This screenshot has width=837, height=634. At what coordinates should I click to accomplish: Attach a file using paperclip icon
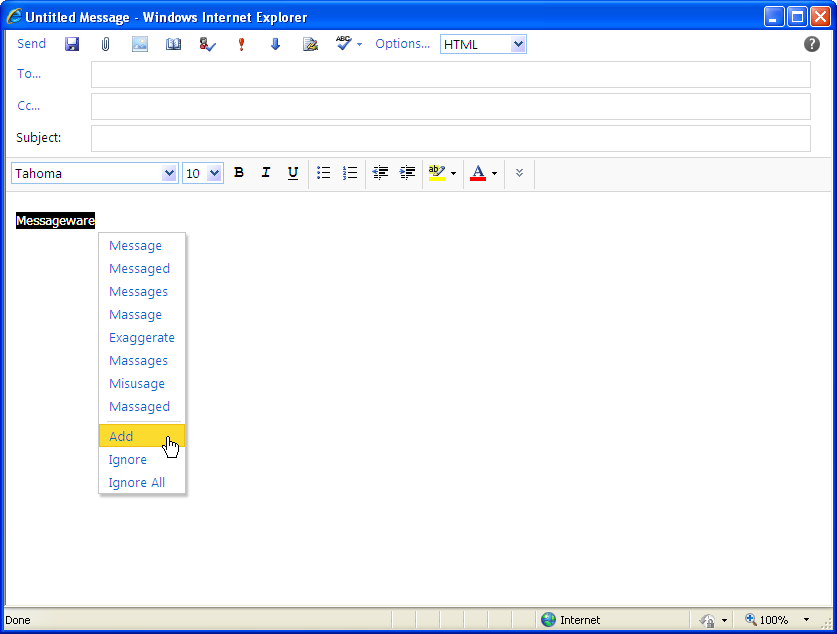click(106, 44)
